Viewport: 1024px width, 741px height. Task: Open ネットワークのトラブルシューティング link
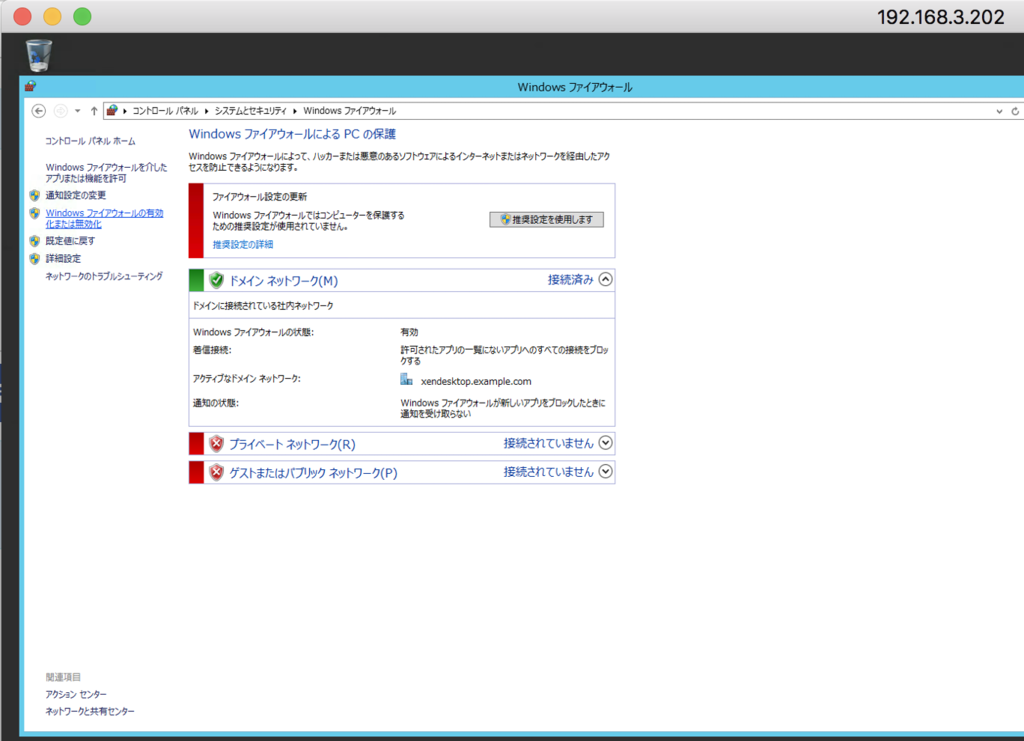104,276
